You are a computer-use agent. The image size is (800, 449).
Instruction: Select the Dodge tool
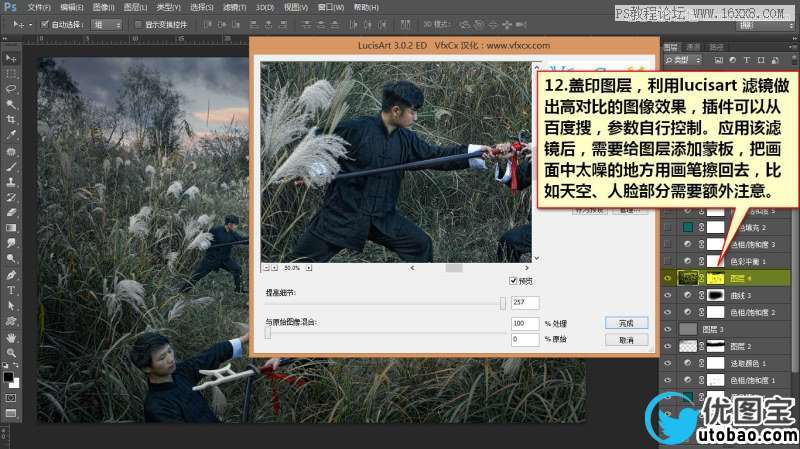(x=11, y=259)
